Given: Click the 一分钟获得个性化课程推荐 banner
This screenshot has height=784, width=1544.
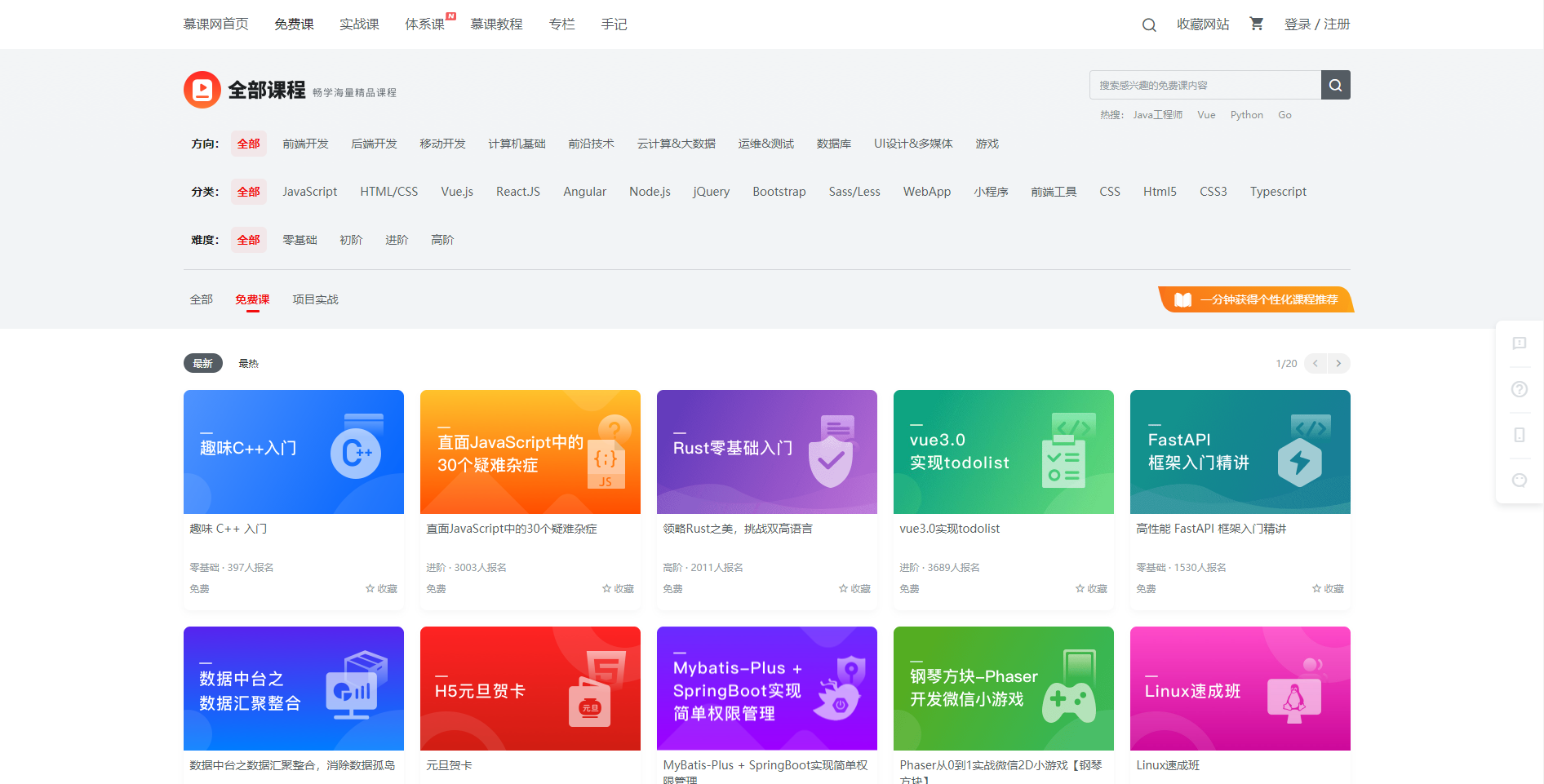Looking at the screenshot, I should coord(1256,299).
